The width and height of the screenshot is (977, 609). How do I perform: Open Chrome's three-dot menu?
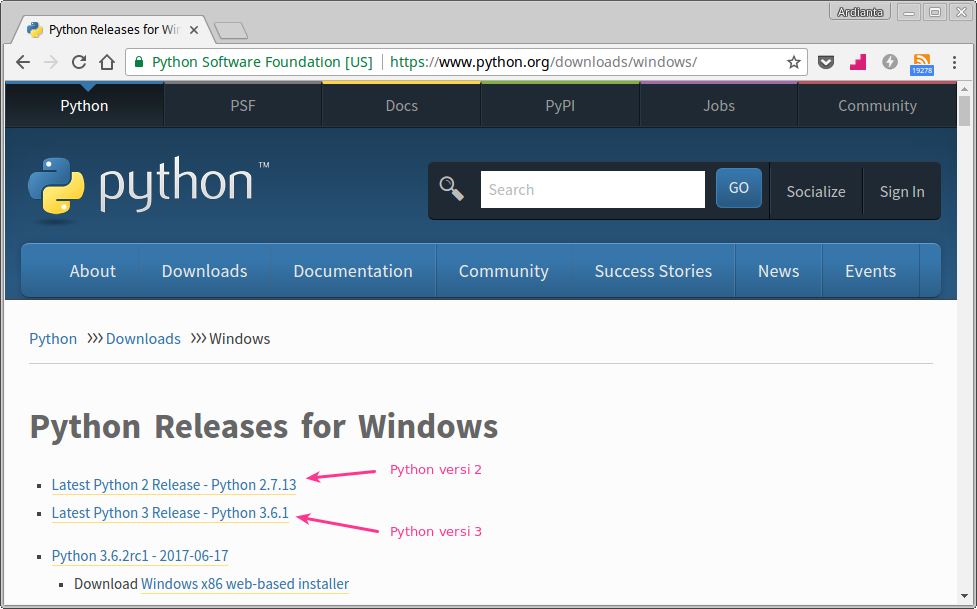coord(953,61)
